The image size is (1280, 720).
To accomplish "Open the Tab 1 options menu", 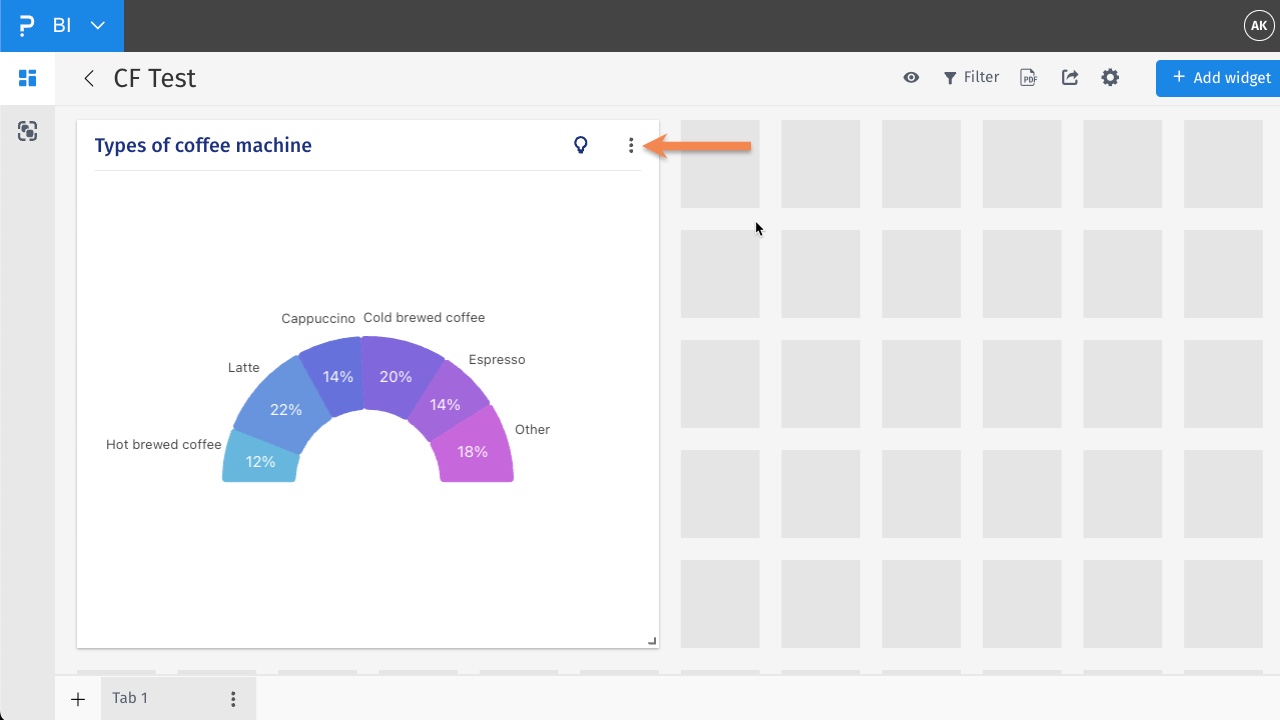I will click(x=233, y=698).
